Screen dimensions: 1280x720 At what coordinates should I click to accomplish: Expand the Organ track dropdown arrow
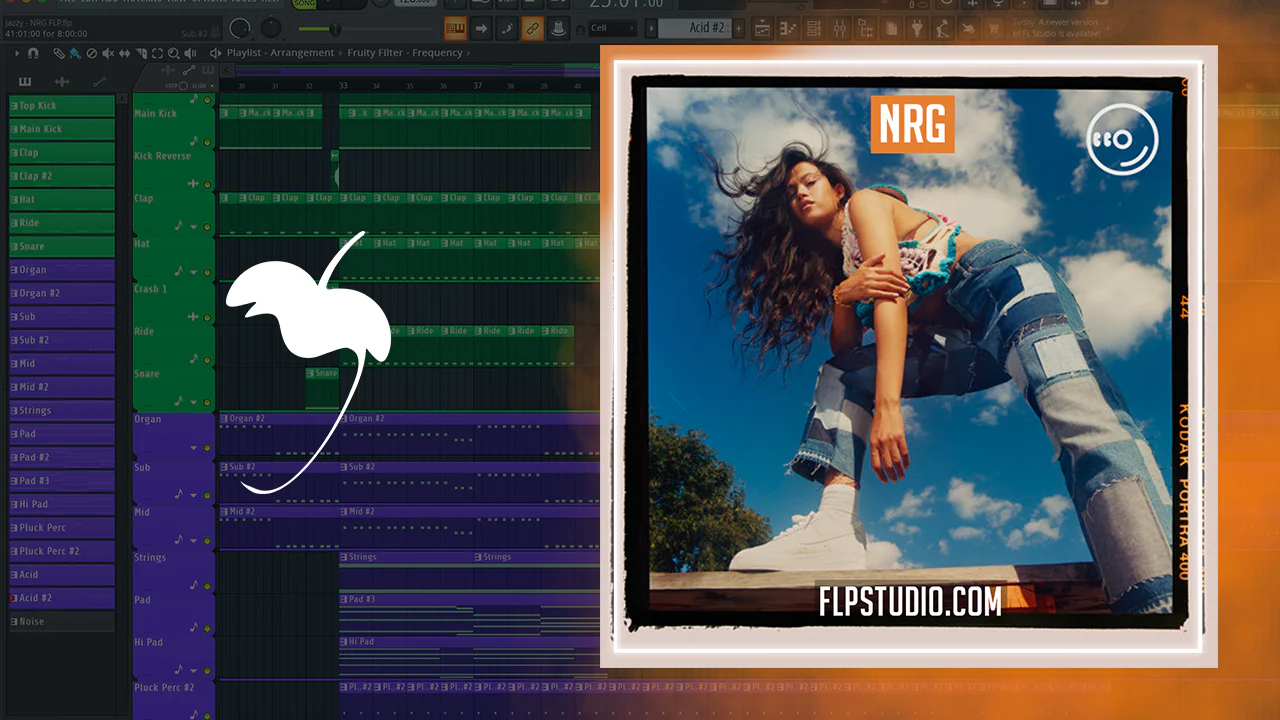193,448
